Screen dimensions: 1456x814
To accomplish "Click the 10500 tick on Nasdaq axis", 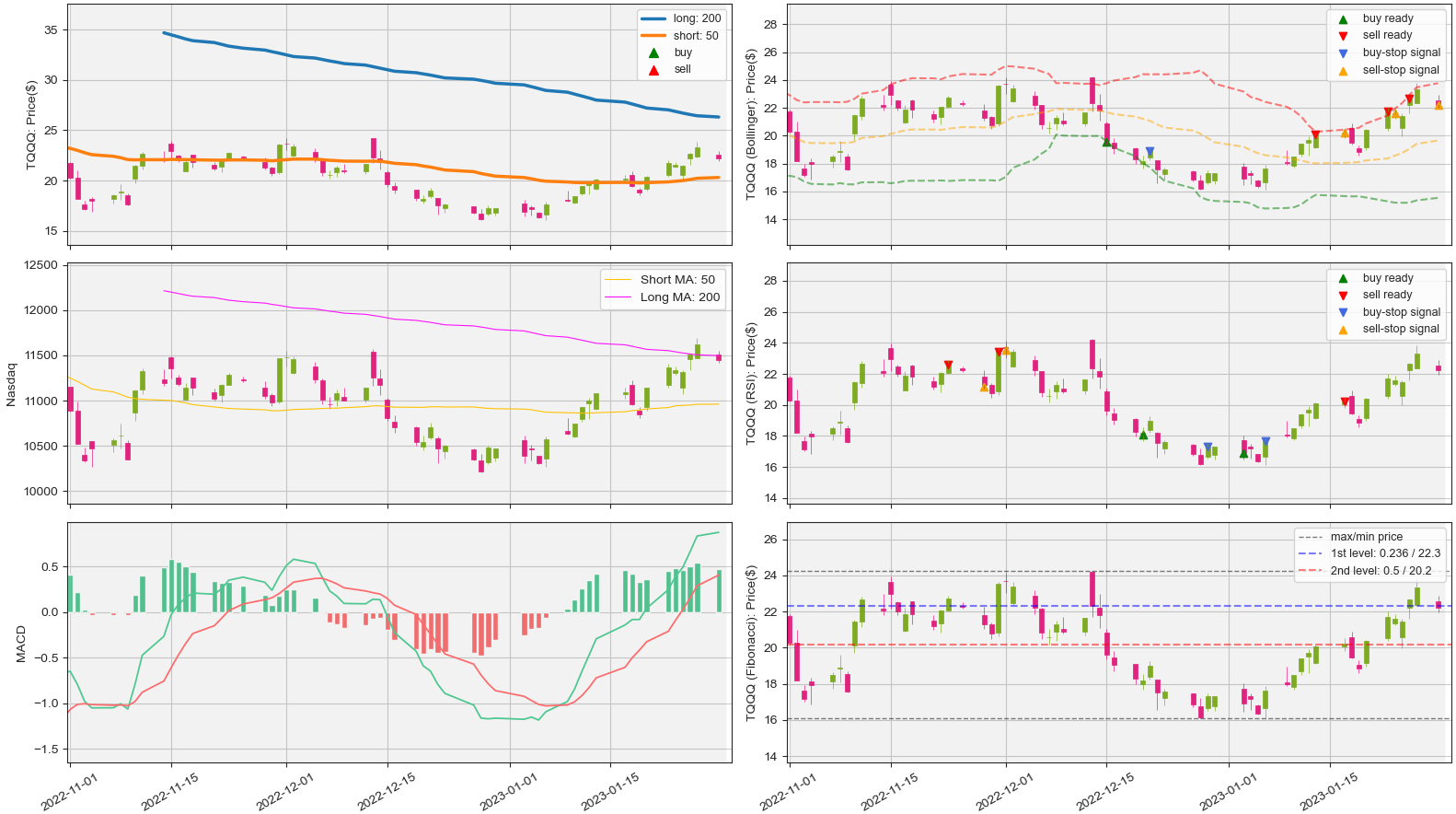I will (40, 447).
